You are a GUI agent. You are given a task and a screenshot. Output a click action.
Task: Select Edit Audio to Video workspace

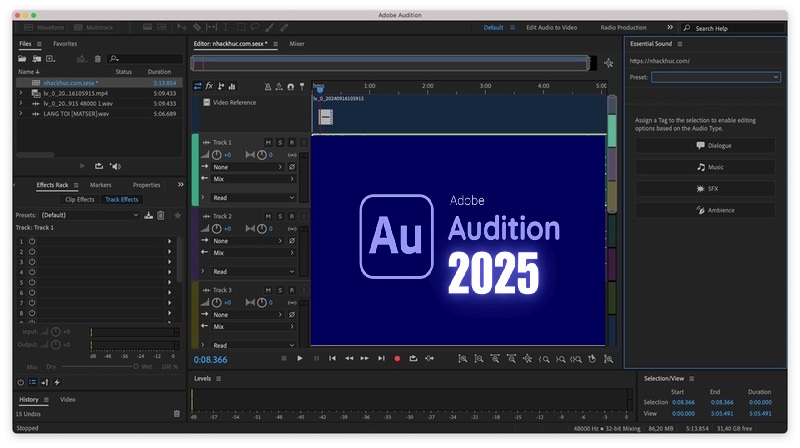552,28
